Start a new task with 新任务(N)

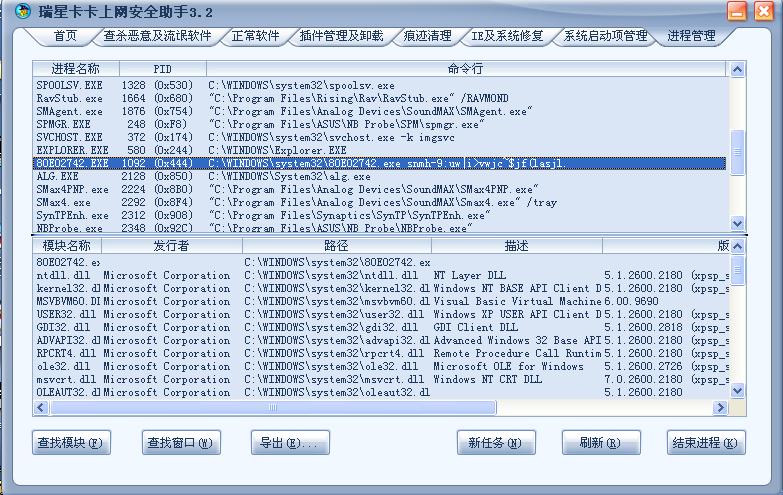pos(496,443)
